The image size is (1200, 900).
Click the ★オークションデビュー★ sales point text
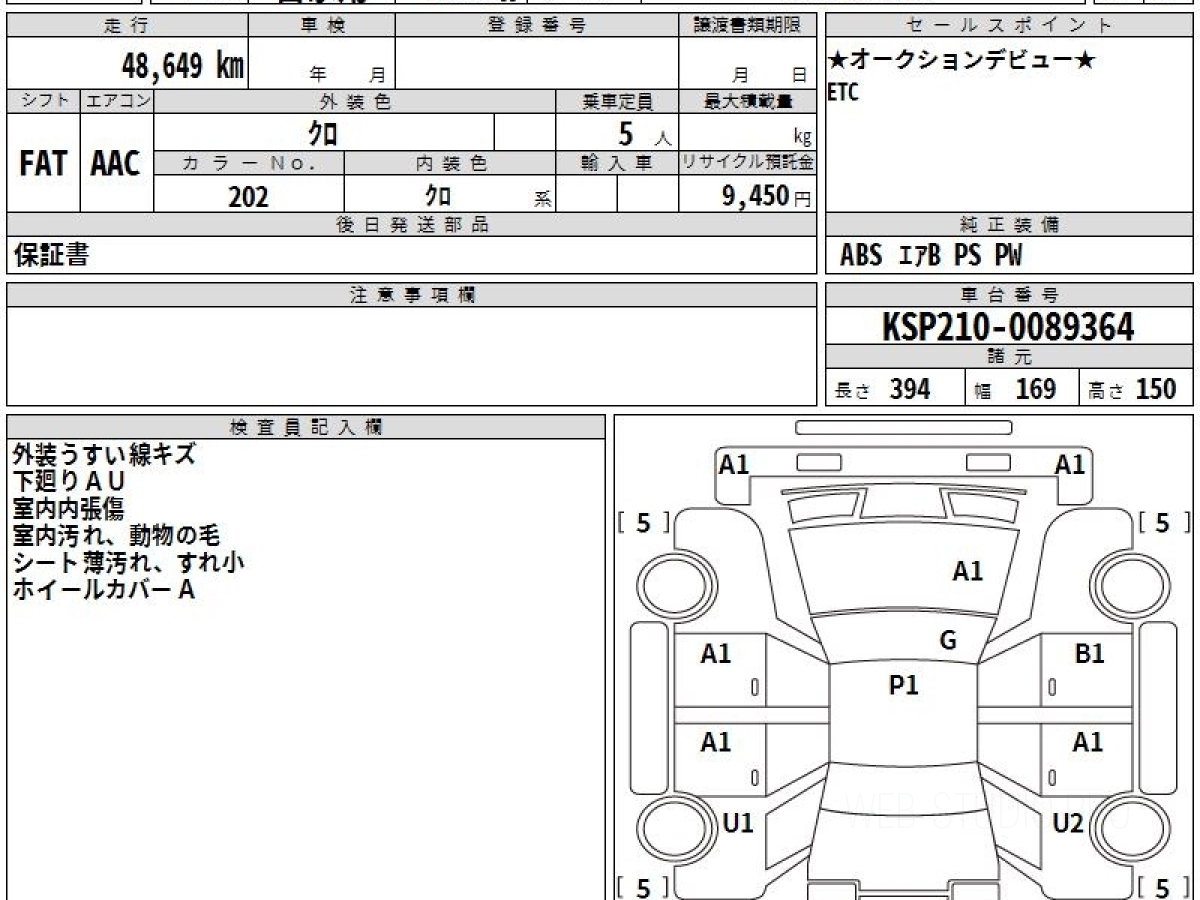962,61
